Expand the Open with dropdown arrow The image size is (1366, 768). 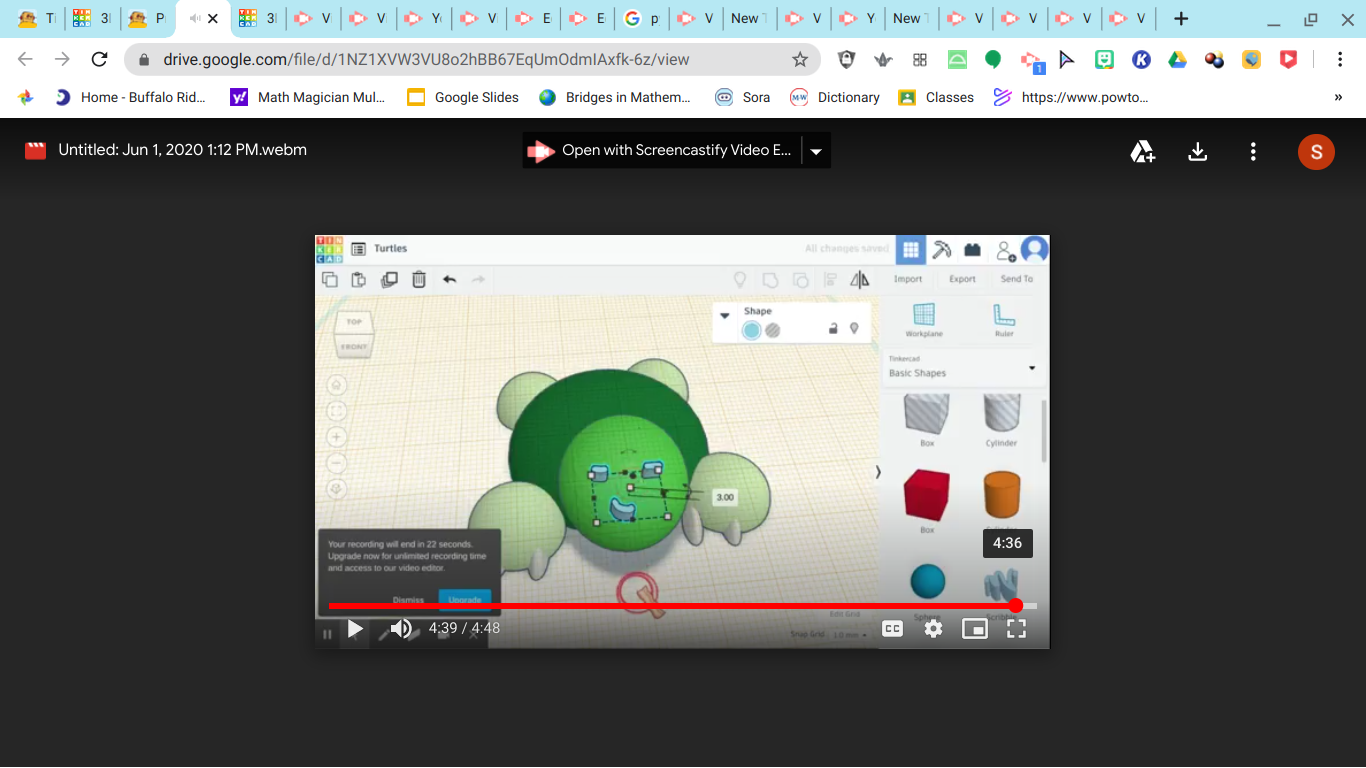[x=816, y=151]
